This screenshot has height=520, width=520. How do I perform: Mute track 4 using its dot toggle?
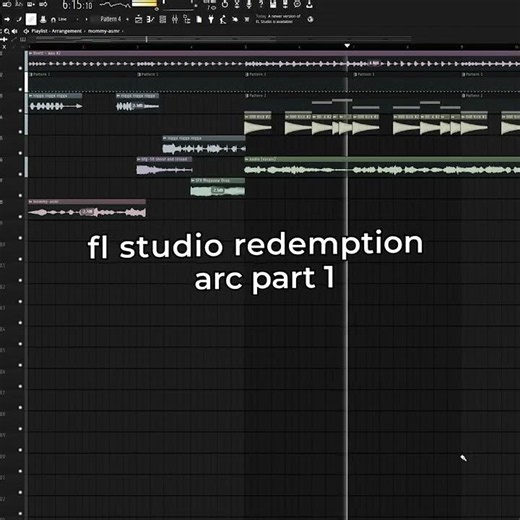pos(20,132)
